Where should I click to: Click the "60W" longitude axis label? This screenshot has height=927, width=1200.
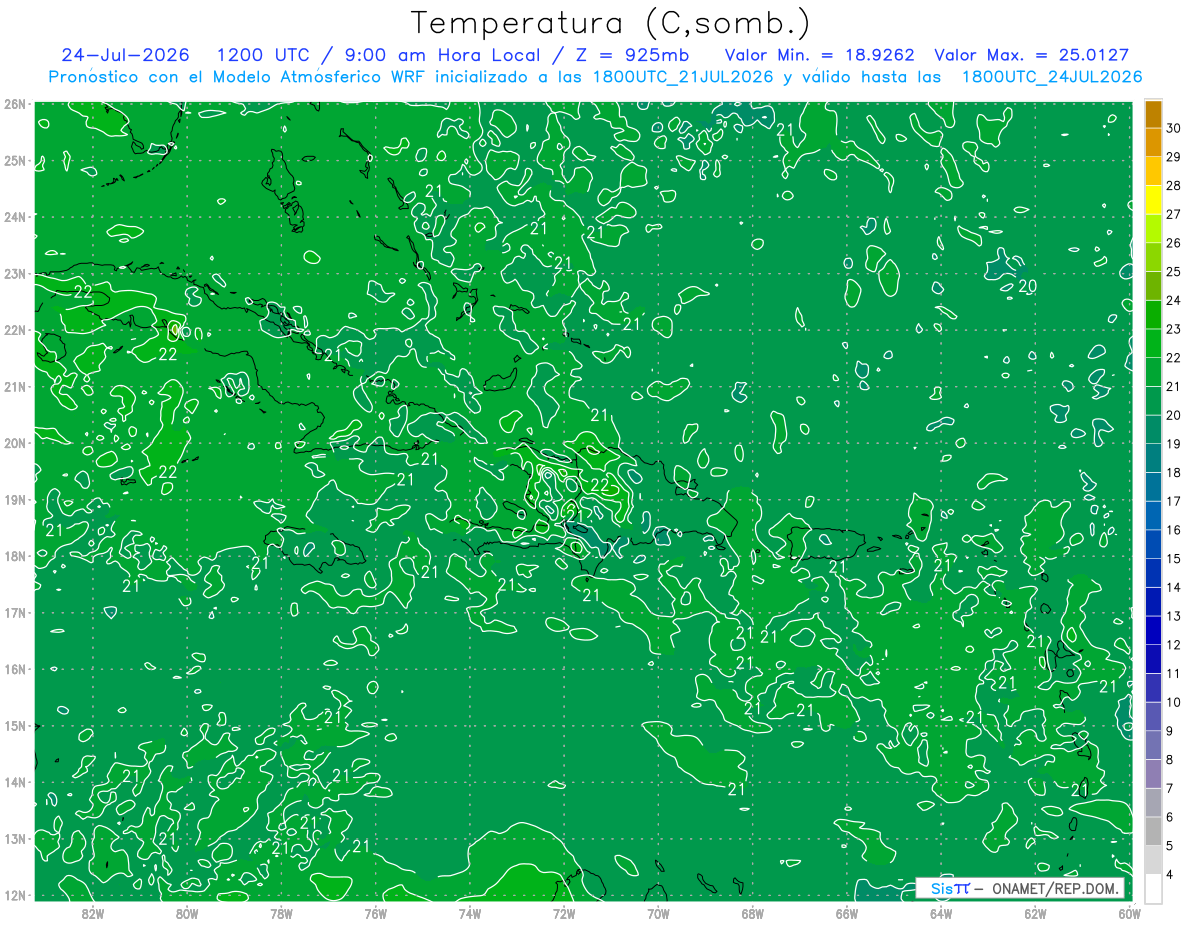pyautogui.click(x=1129, y=913)
